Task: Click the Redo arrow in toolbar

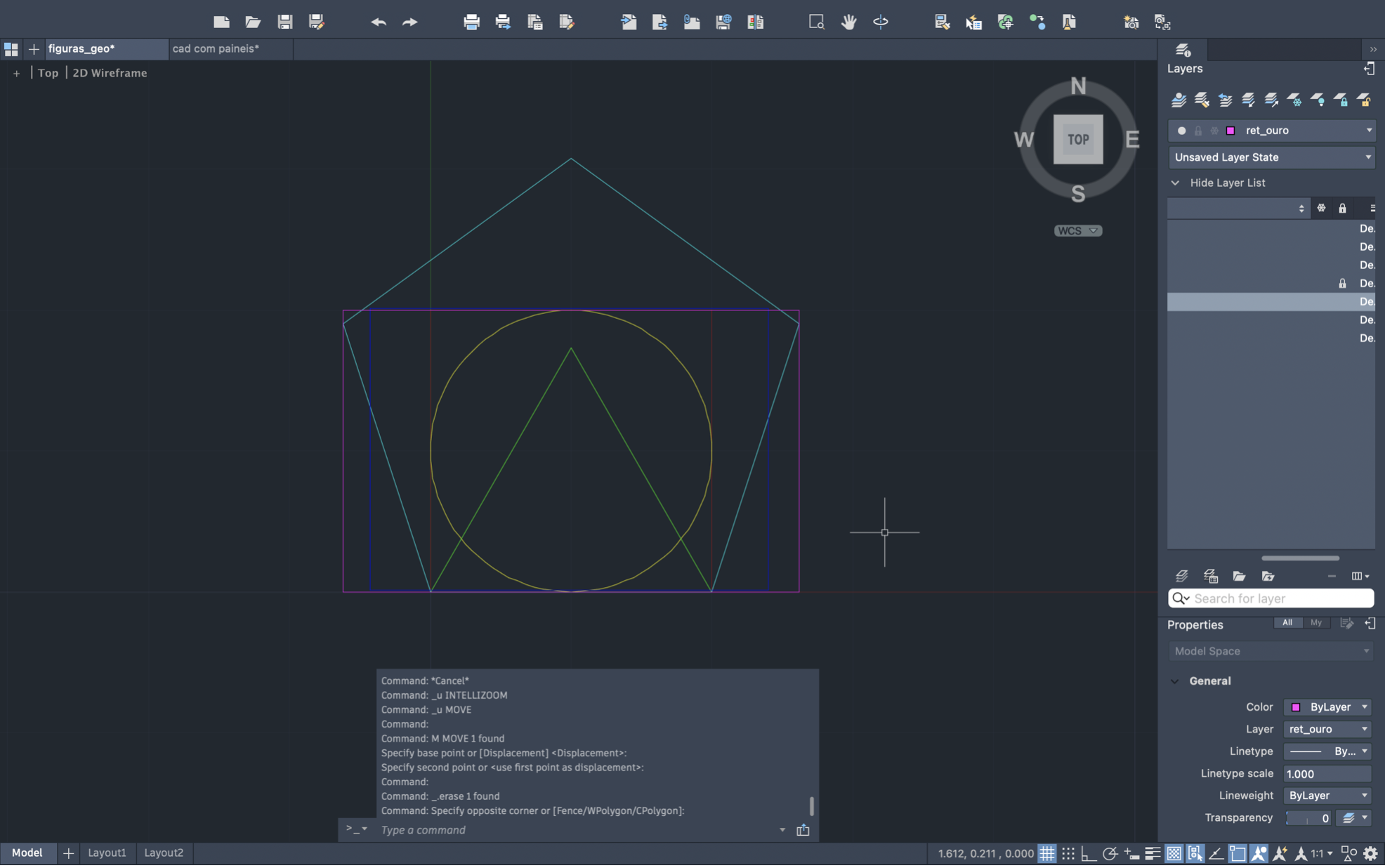Action: [410, 22]
